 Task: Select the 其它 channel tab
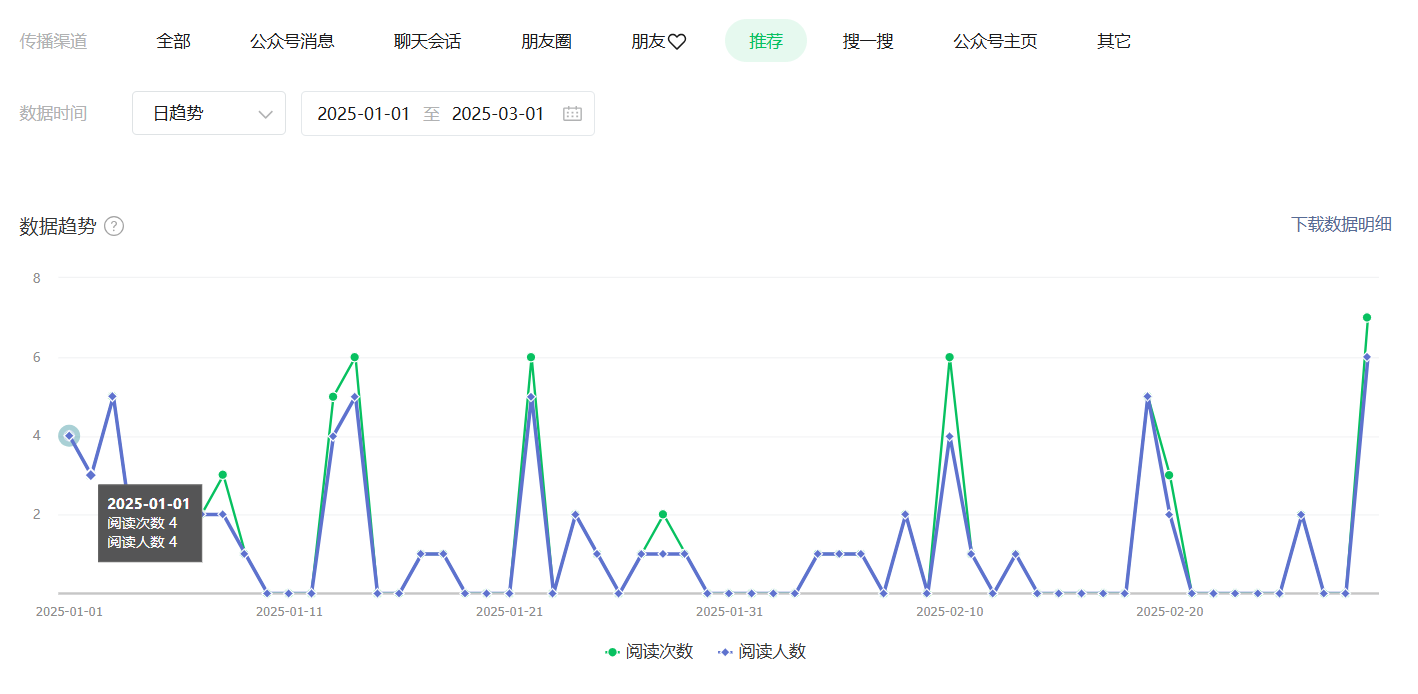pyautogui.click(x=1114, y=41)
